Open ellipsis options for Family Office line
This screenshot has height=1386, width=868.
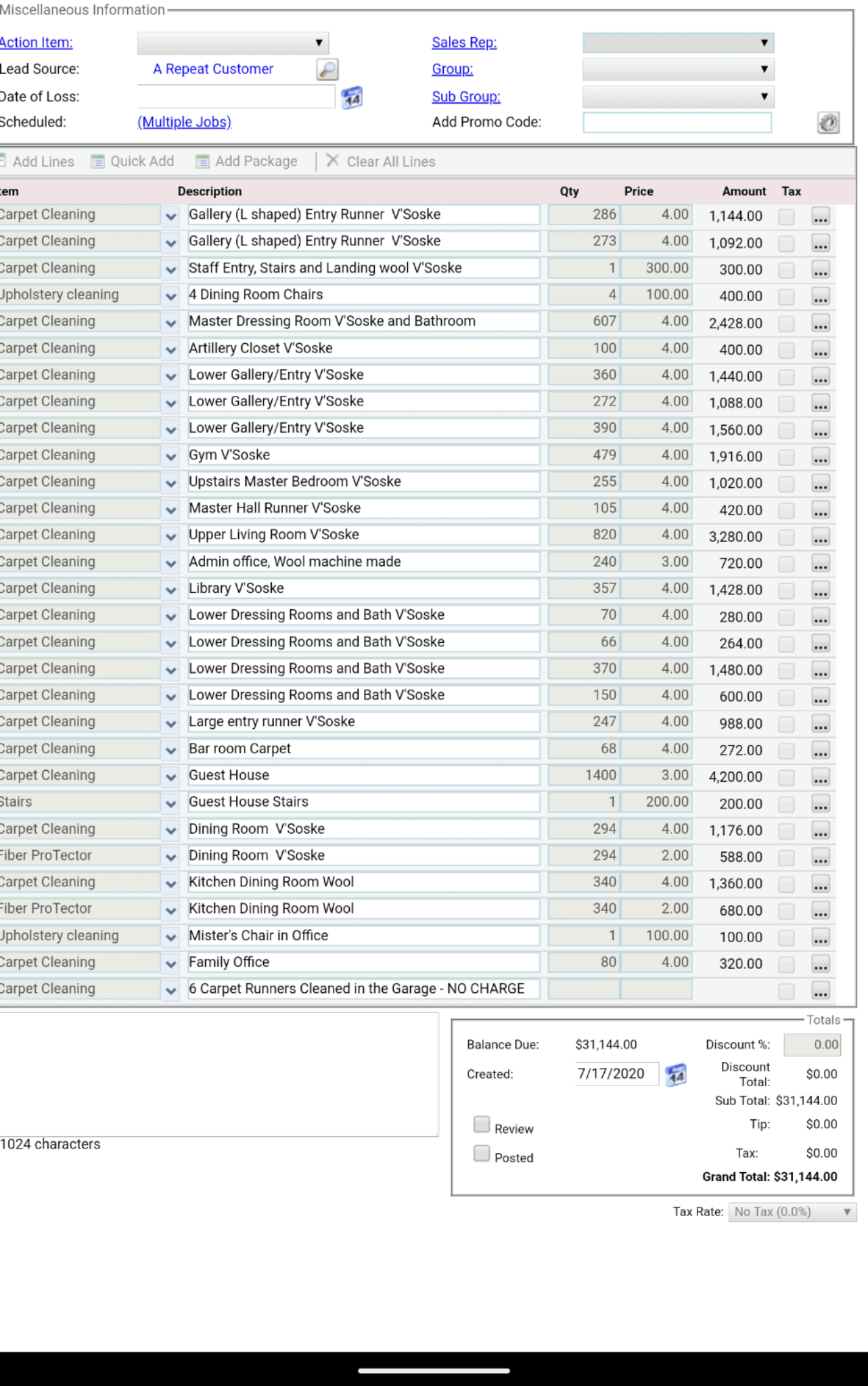(x=821, y=964)
